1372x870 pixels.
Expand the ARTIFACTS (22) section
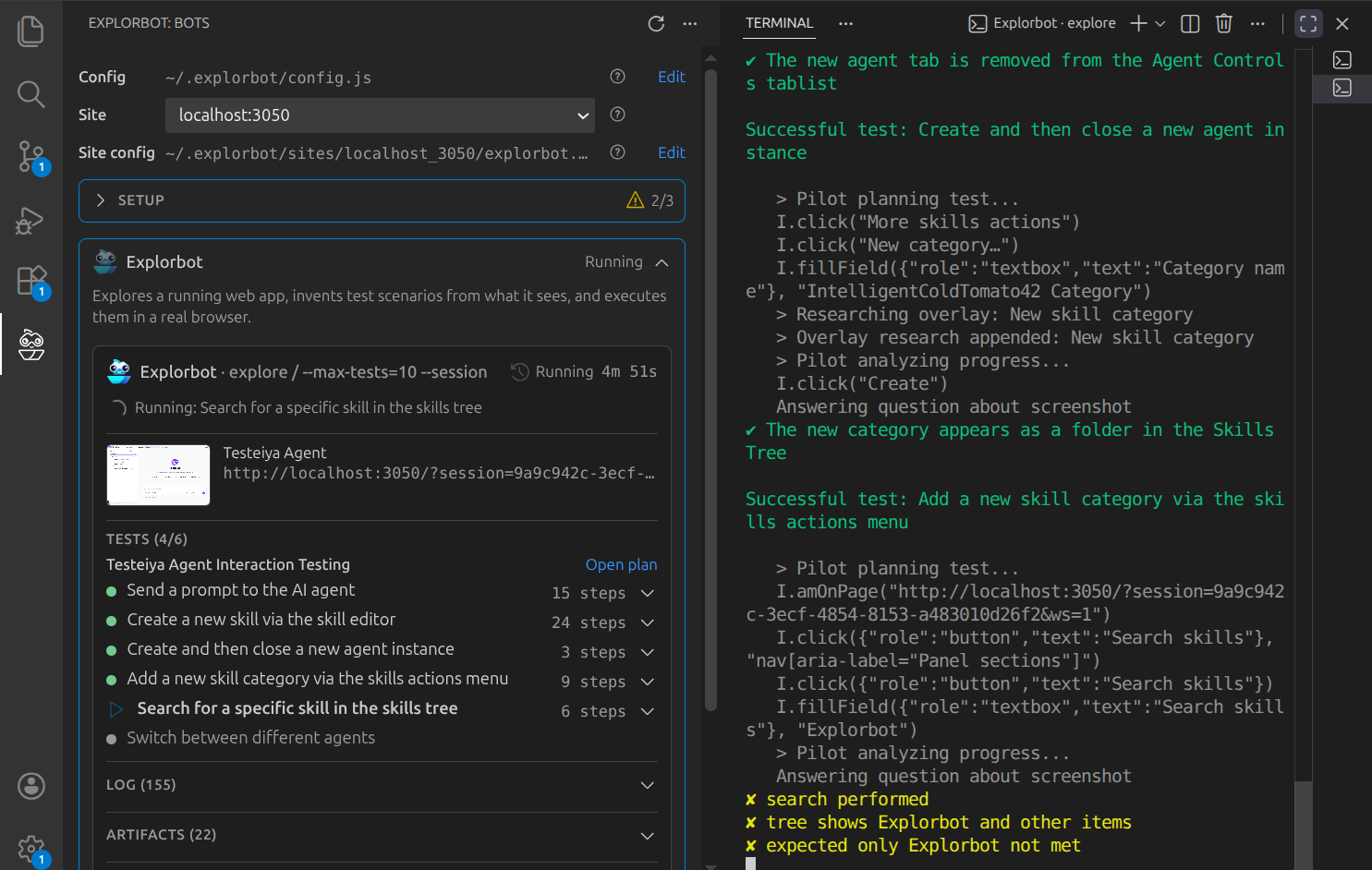382,835
